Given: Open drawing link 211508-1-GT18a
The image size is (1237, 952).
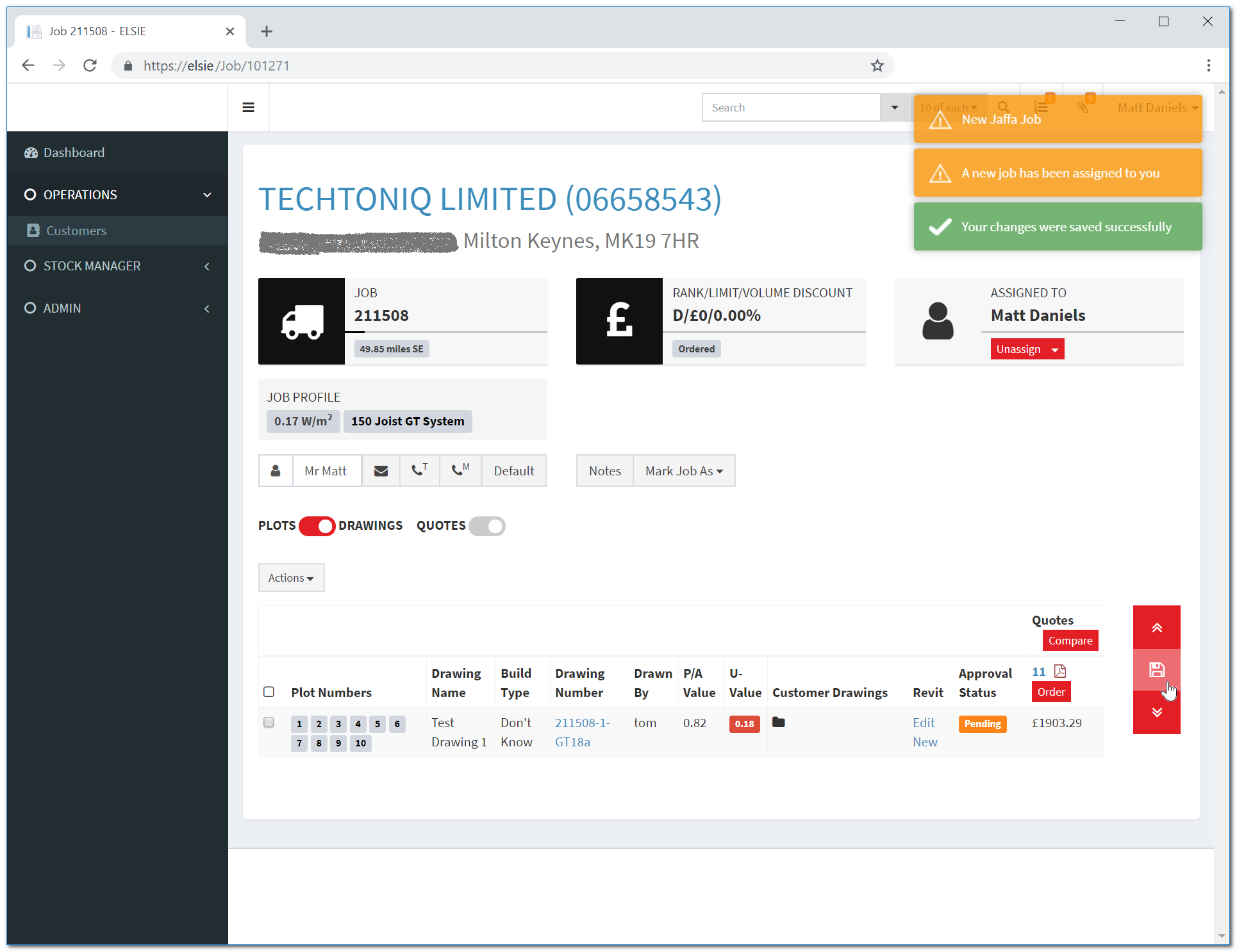Looking at the screenshot, I should [x=581, y=732].
